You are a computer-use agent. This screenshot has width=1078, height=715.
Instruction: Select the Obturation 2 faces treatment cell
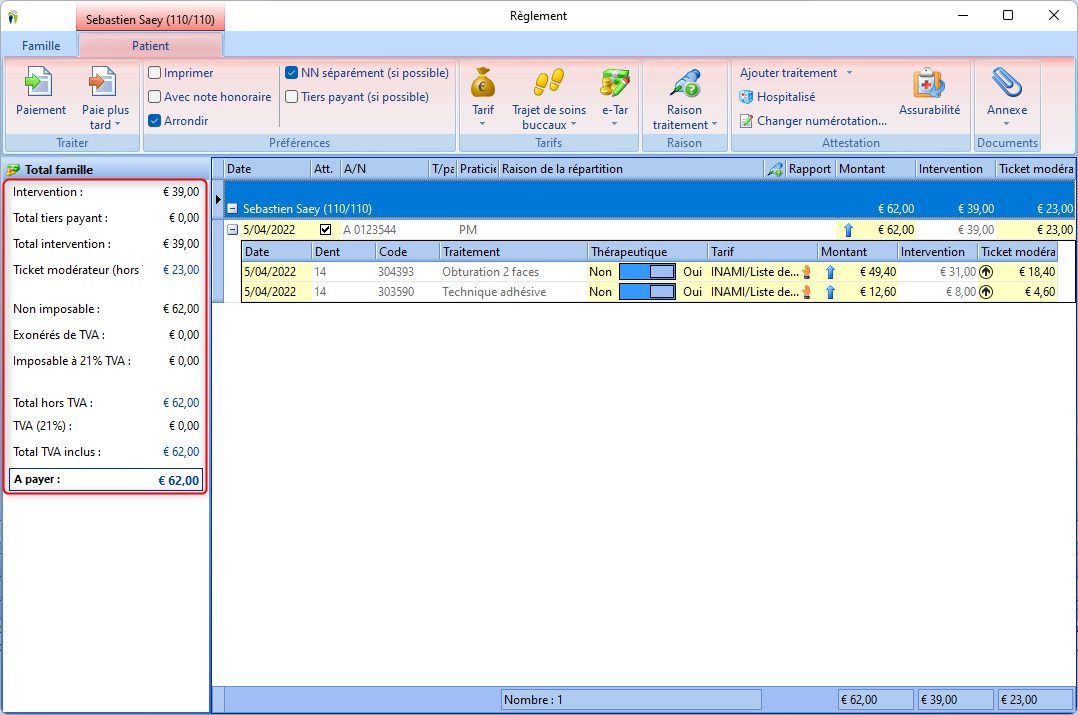pyautogui.click(x=514, y=272)
